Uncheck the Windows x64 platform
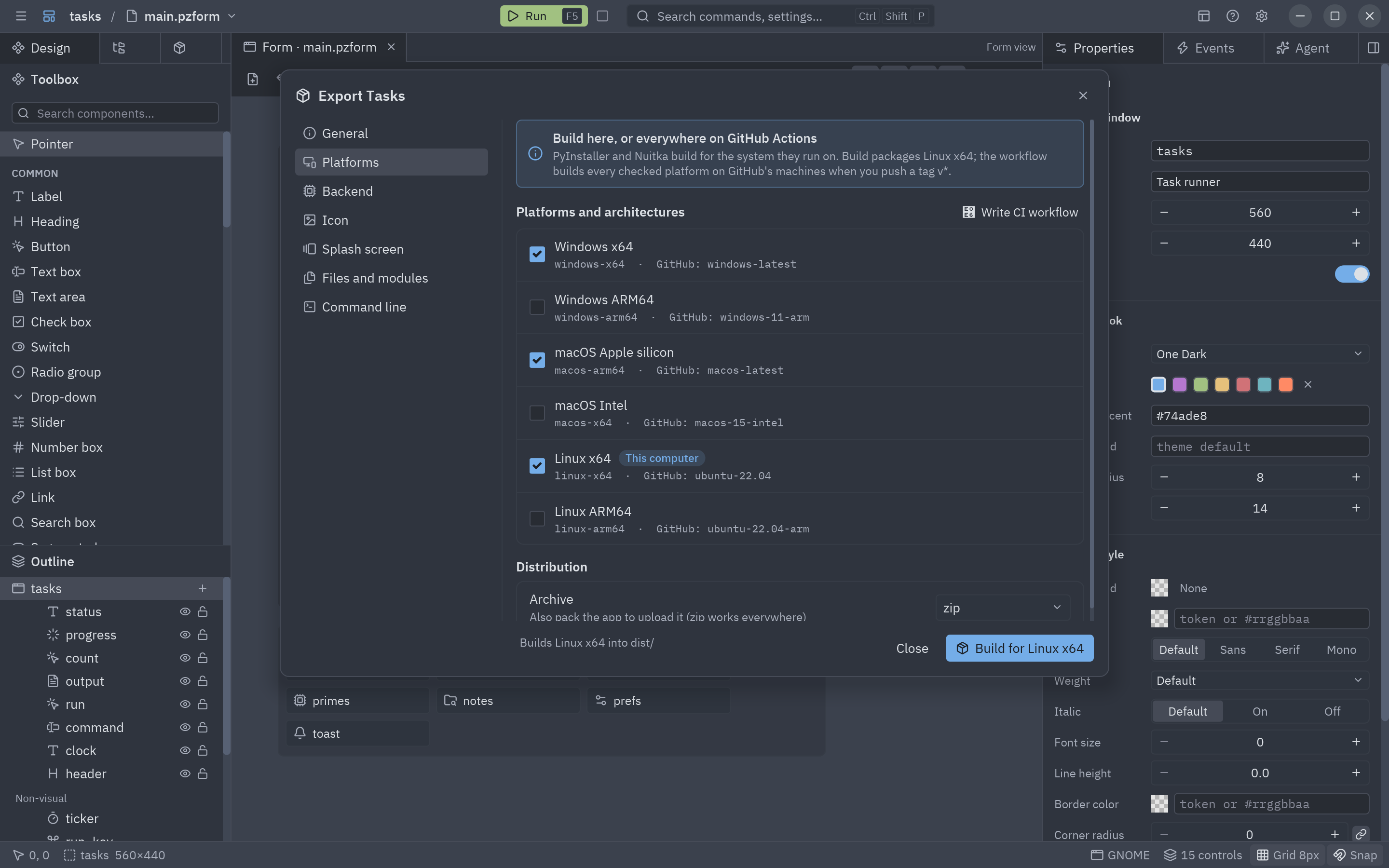Viewport: 1389px width, 868px height. pos(537,254)
